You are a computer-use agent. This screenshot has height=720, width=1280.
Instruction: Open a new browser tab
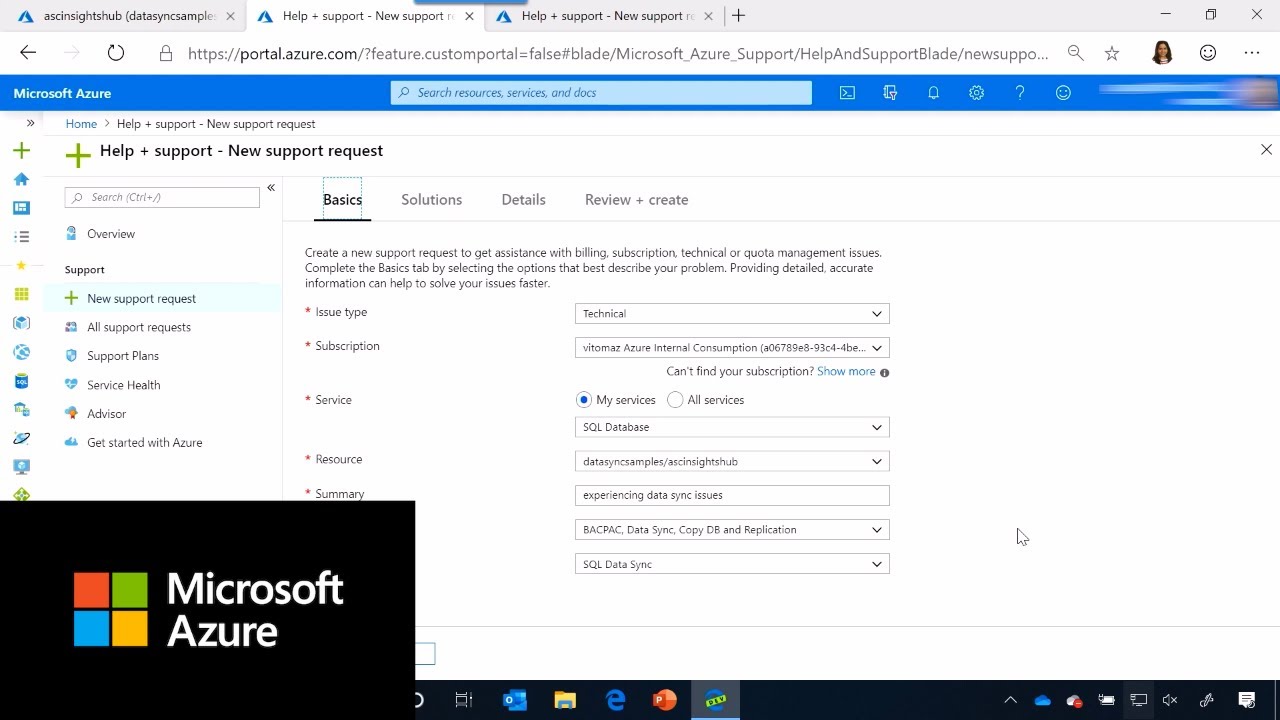pos(738,16)
